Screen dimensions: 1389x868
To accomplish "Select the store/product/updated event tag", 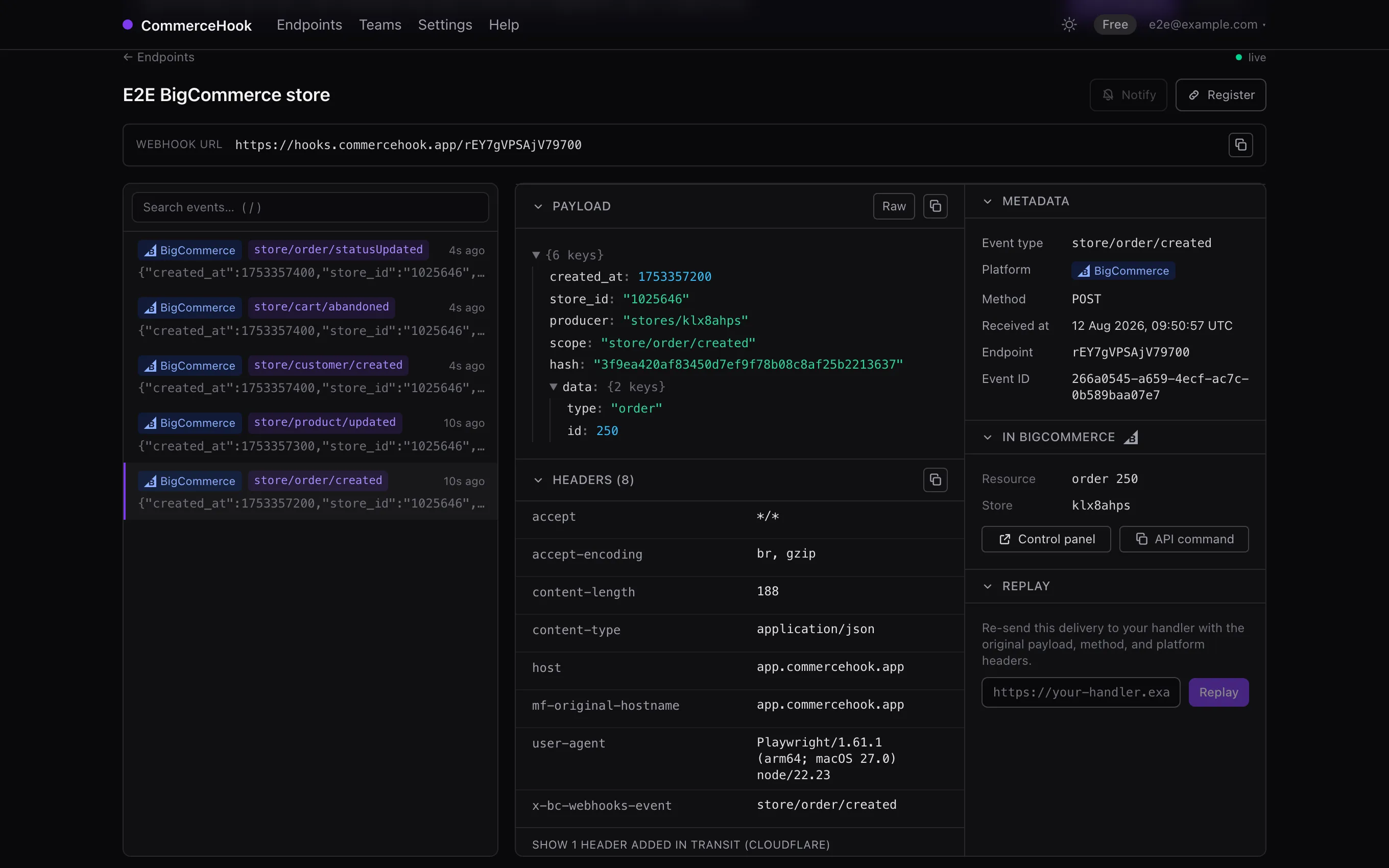I will click(x=325, y=423).
